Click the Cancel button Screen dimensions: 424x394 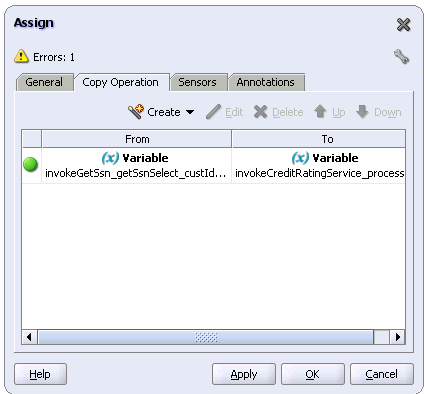pyautogui.click(x=382, y=374)
